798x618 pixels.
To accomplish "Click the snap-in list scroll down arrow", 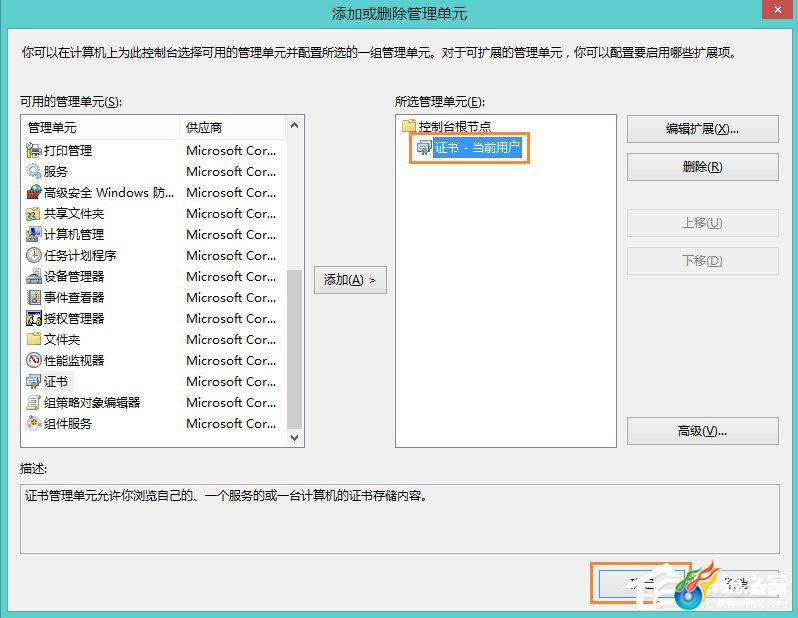I will [x=294, y=437].
